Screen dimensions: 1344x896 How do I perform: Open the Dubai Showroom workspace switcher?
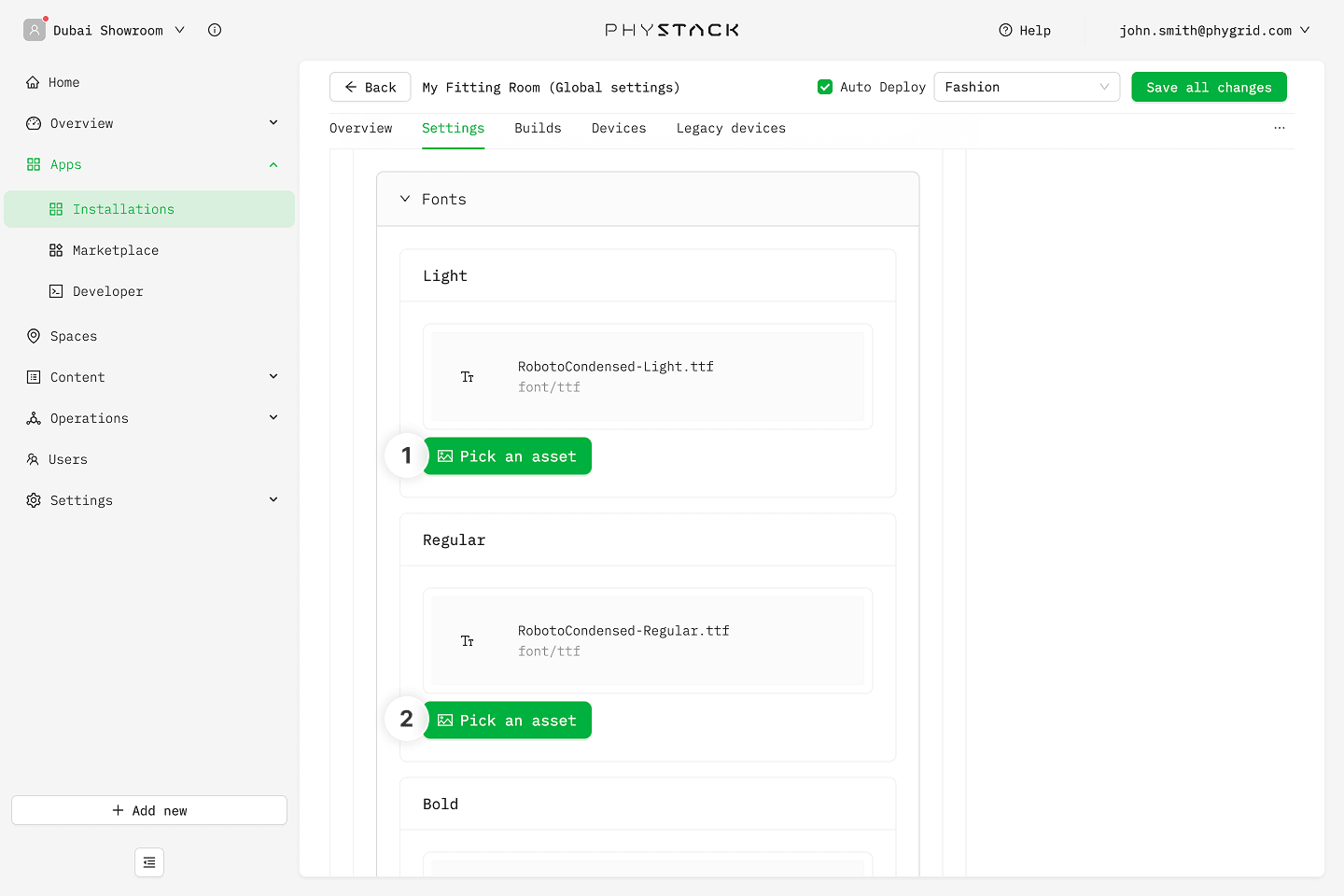pyautogui.click(x=117, y=30)
